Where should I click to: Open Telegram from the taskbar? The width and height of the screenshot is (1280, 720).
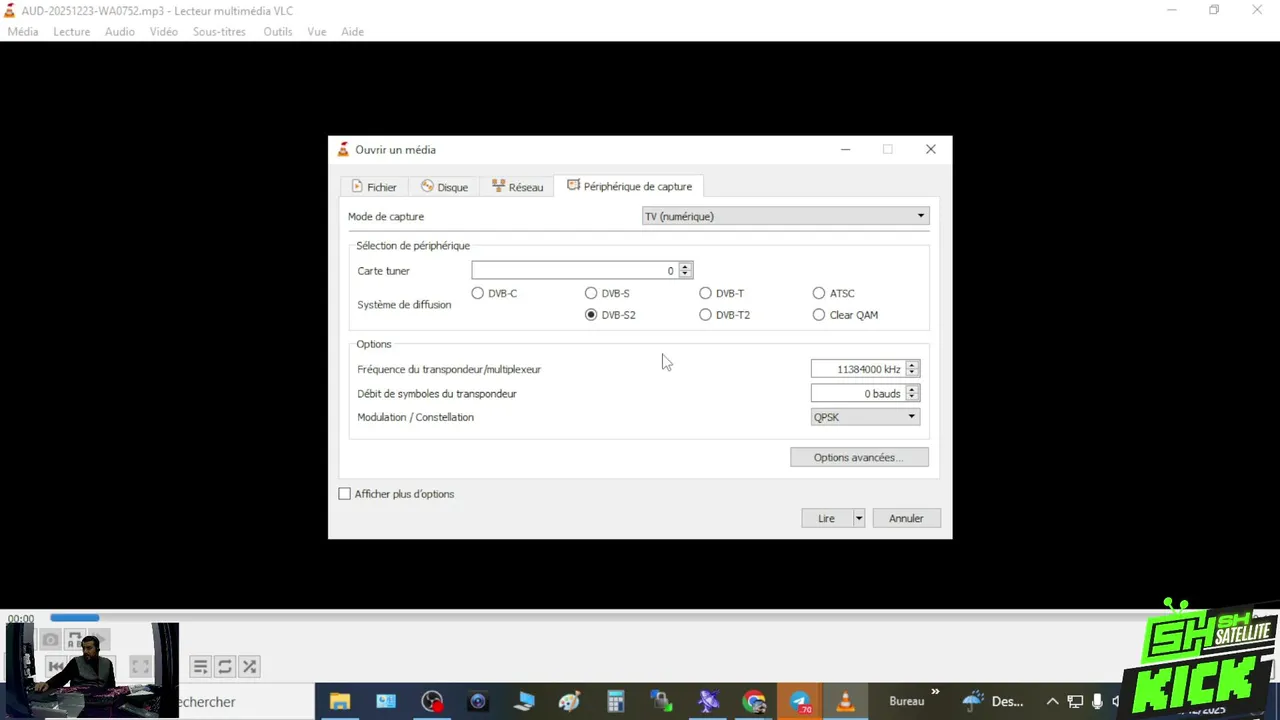(x=800, y=702)
